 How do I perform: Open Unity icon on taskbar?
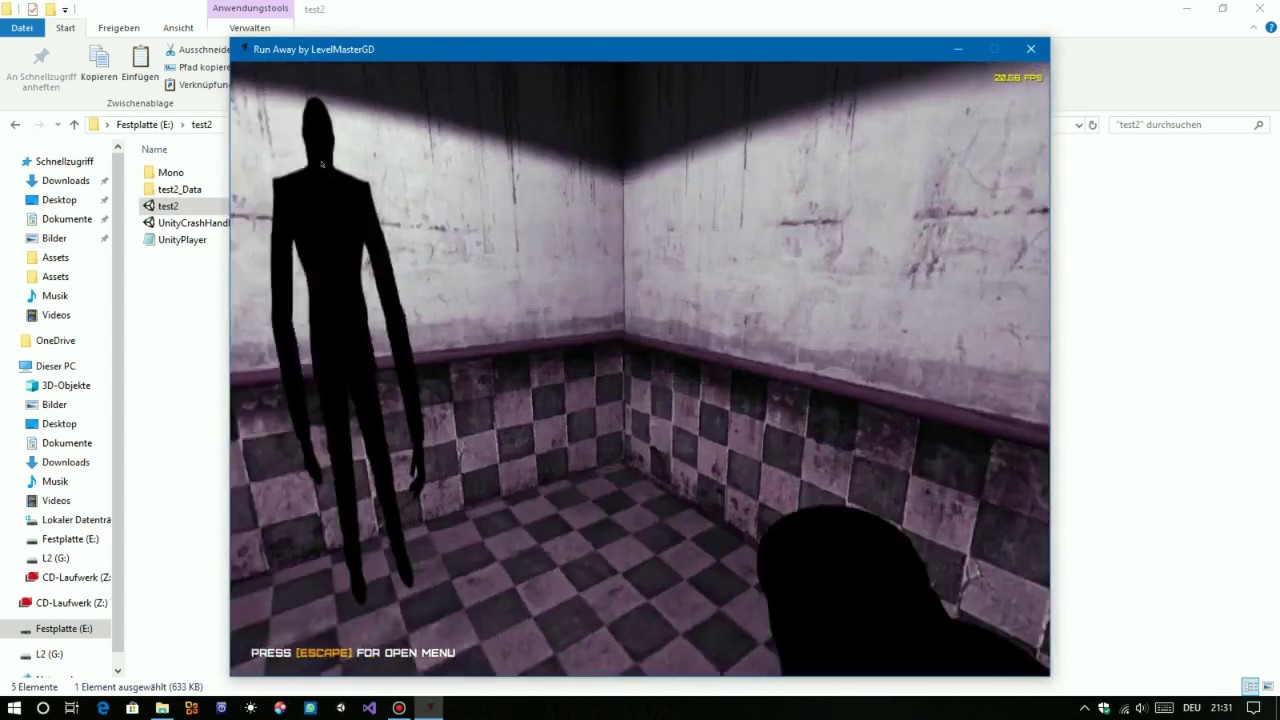(x=340, y=708)
